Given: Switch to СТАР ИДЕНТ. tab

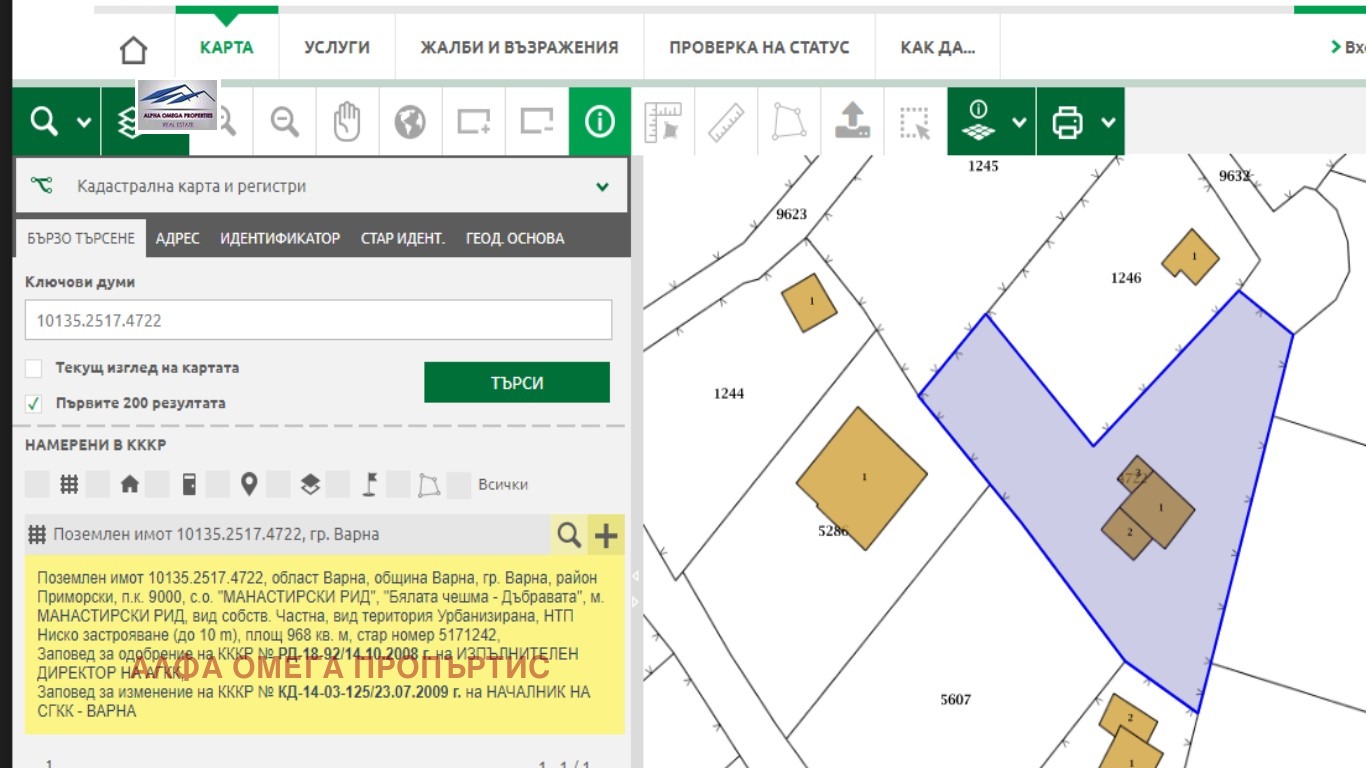Looking at the screenshot, I should point(403,238).
